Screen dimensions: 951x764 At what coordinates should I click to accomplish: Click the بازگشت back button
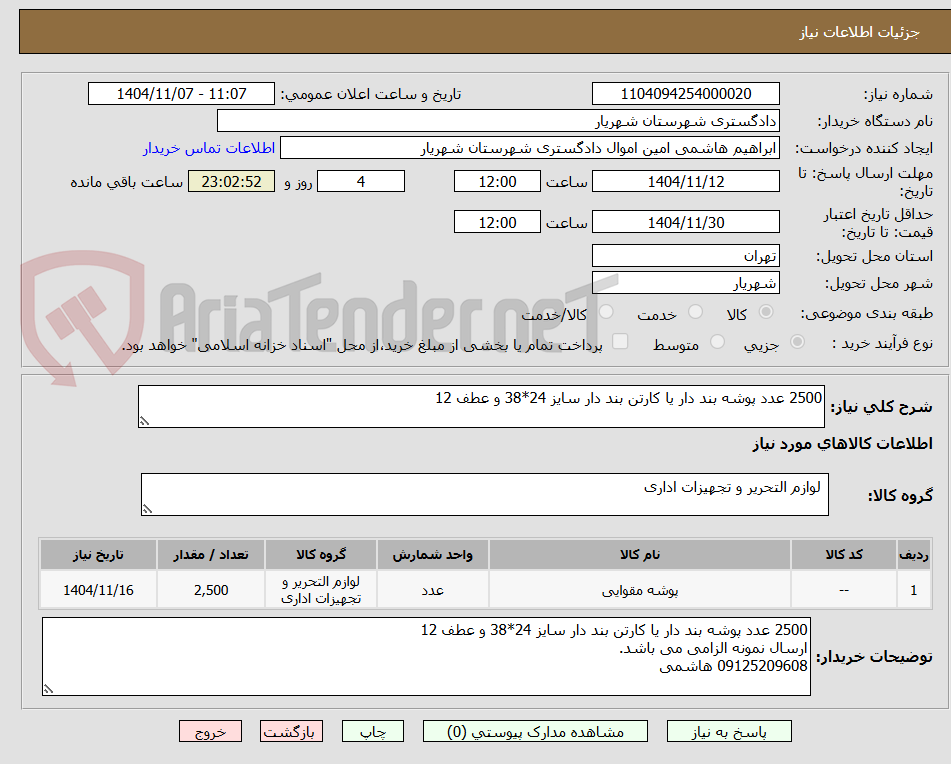point(291,731)
